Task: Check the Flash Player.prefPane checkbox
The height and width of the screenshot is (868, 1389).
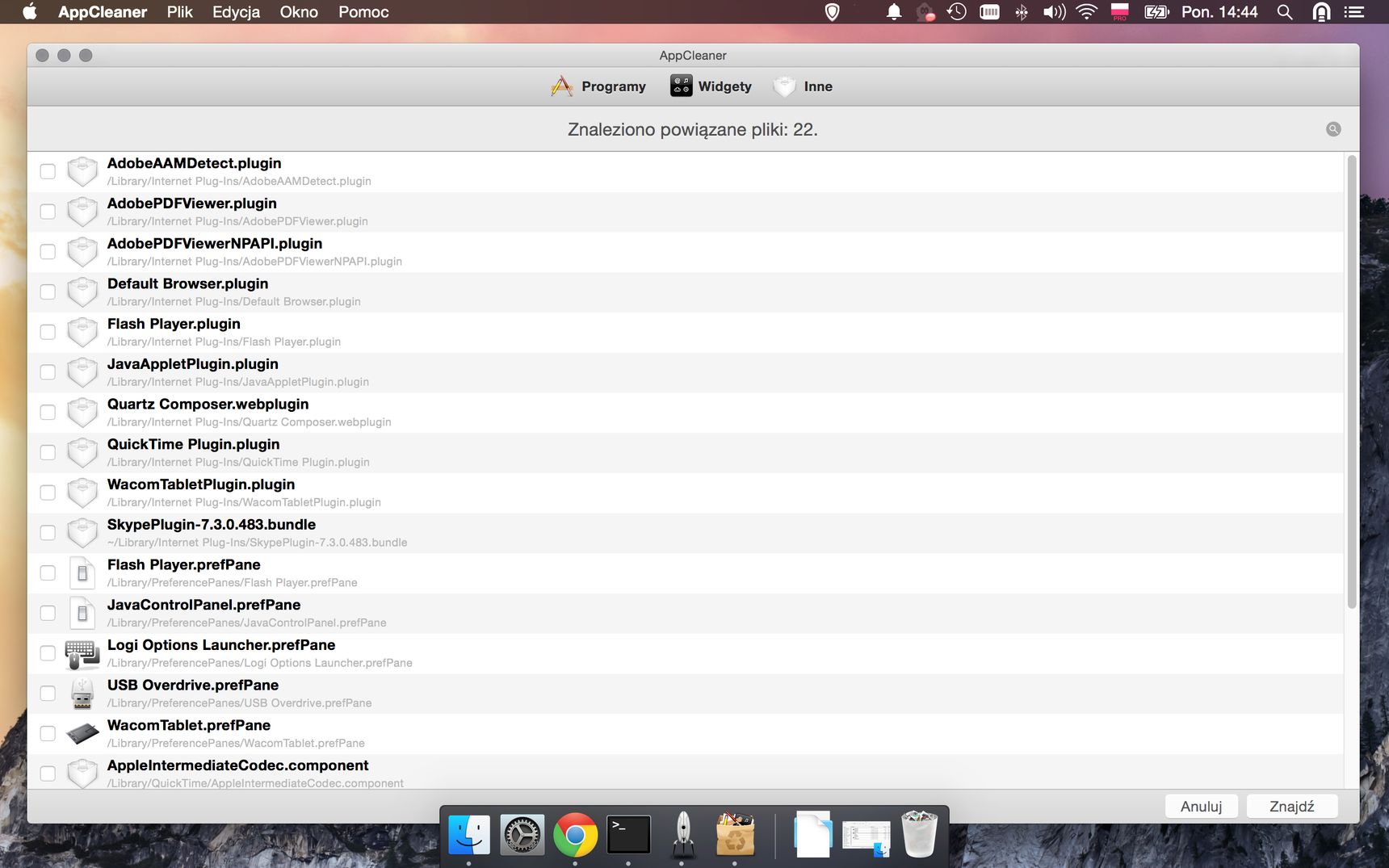Action: click(x=48, y=573)
